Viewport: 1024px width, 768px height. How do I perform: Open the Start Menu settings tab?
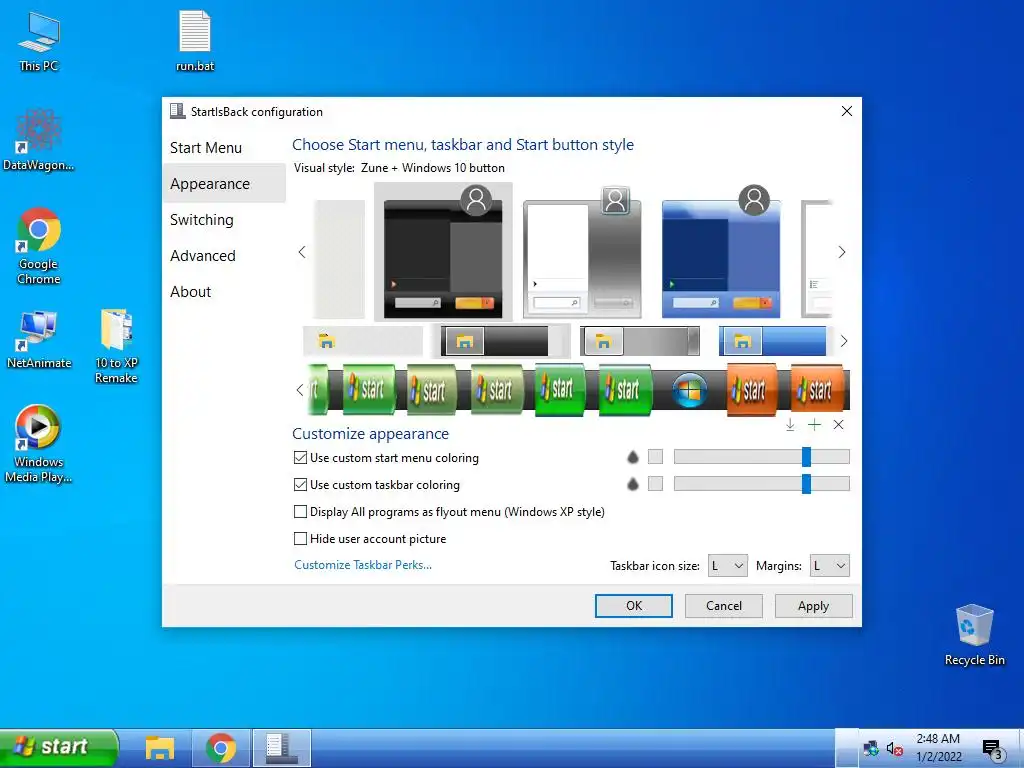click(206, 148)
